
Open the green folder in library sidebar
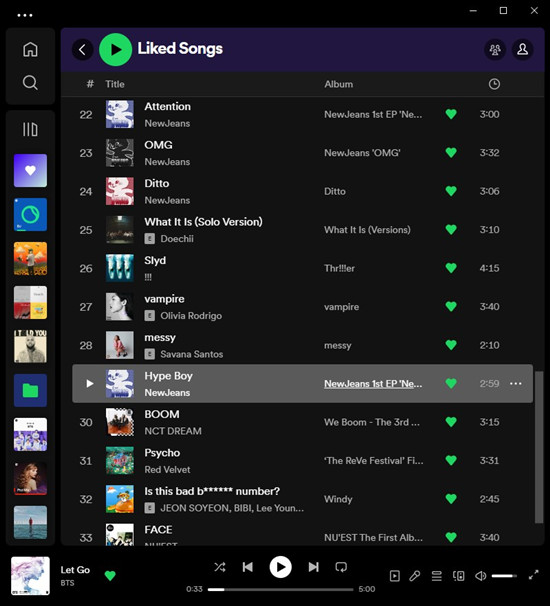tap(30, 390)
